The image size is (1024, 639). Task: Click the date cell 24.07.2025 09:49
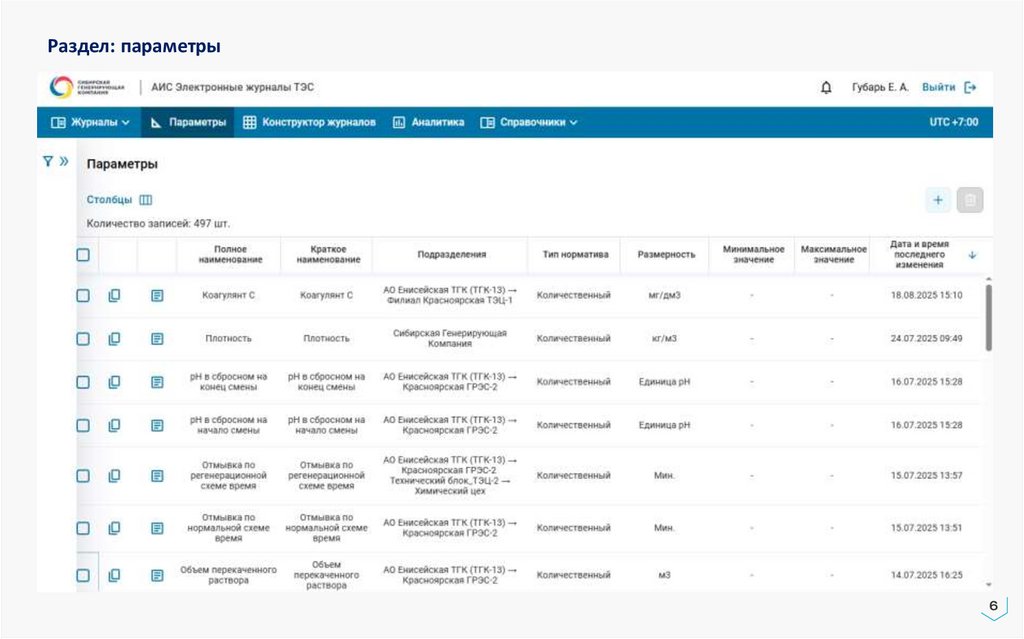[x=926, y=338]
